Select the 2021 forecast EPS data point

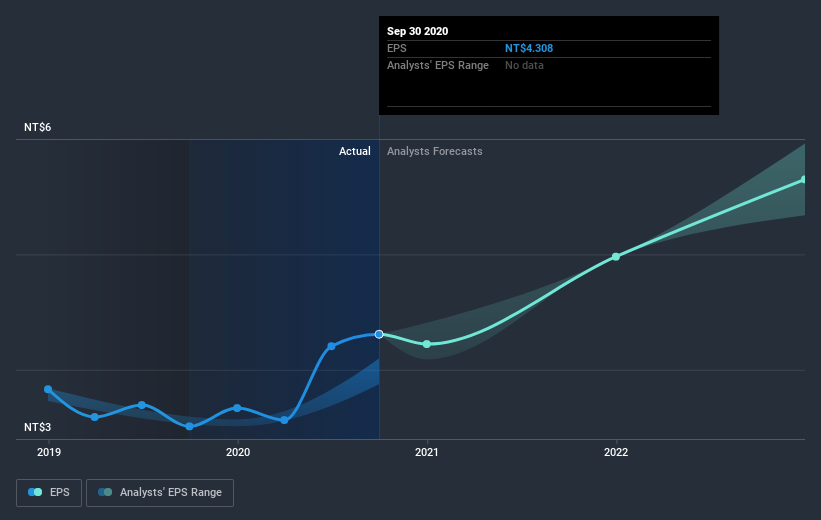tap(427, 344)
